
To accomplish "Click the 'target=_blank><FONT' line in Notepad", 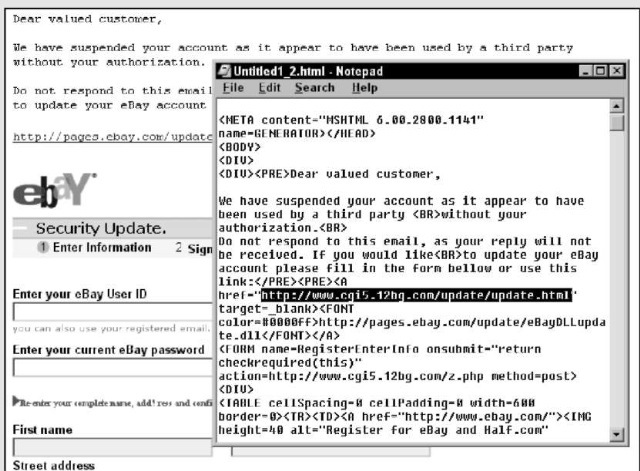I will (286, 309).
